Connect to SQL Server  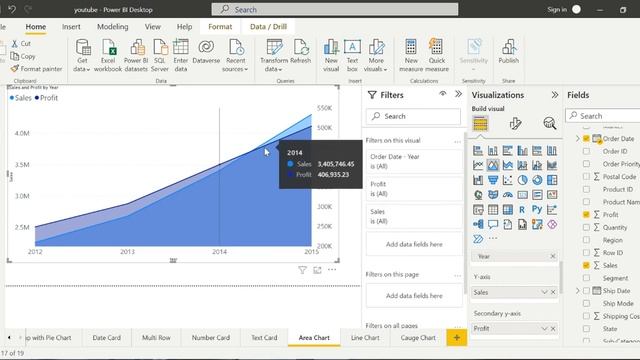pos(160,47)
